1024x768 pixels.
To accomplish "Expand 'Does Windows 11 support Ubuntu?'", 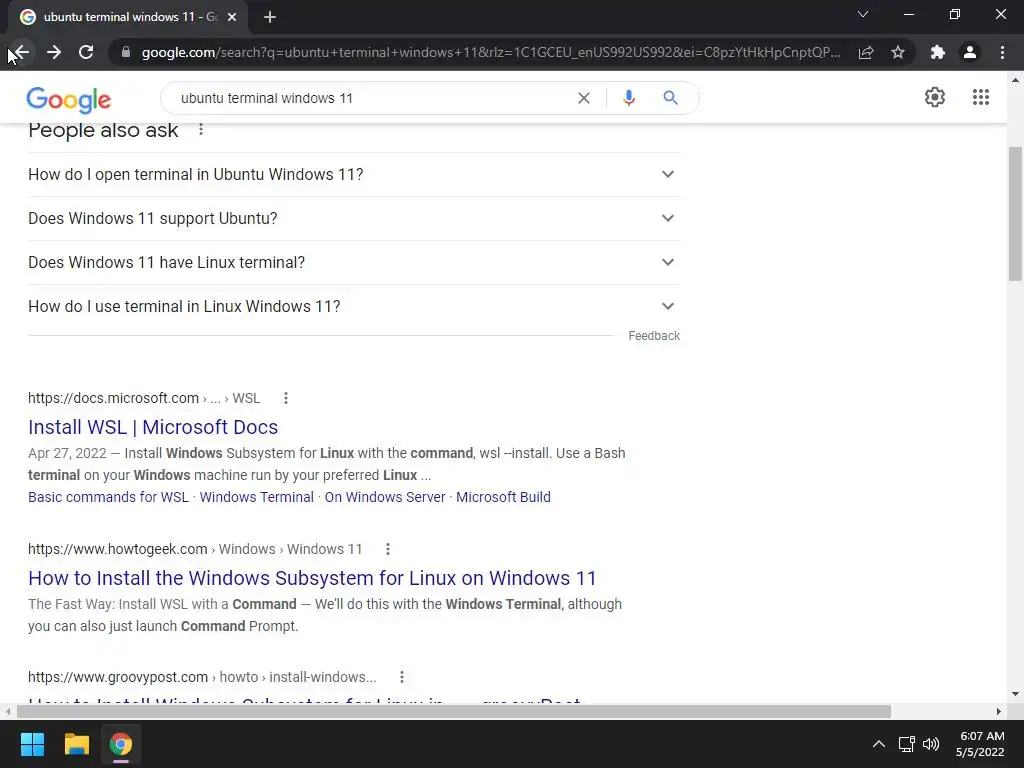I will 353,218.
